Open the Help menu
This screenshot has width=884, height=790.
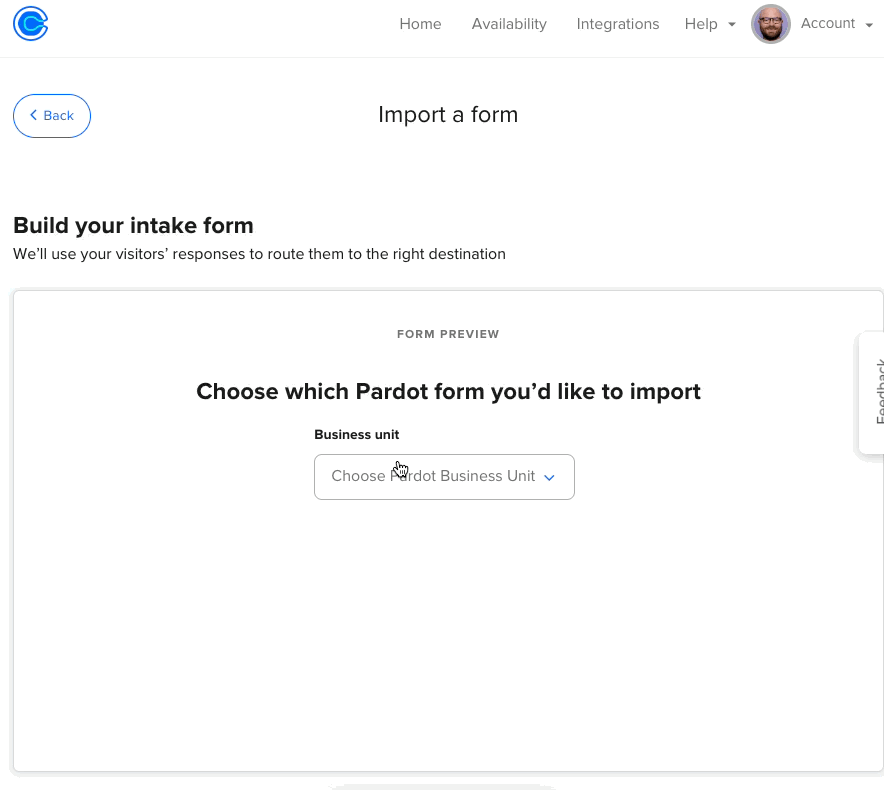coord(701,24)
